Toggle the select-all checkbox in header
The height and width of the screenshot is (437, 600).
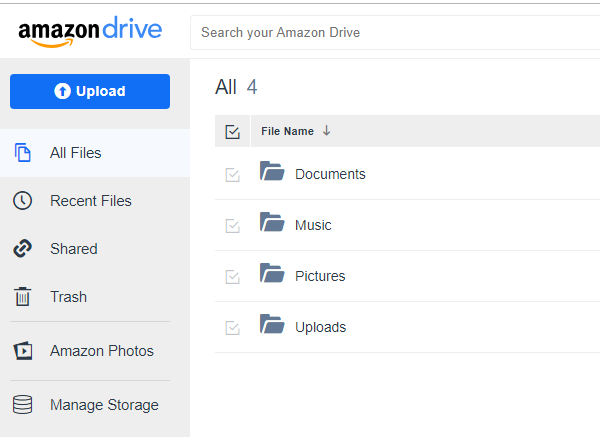233,131
